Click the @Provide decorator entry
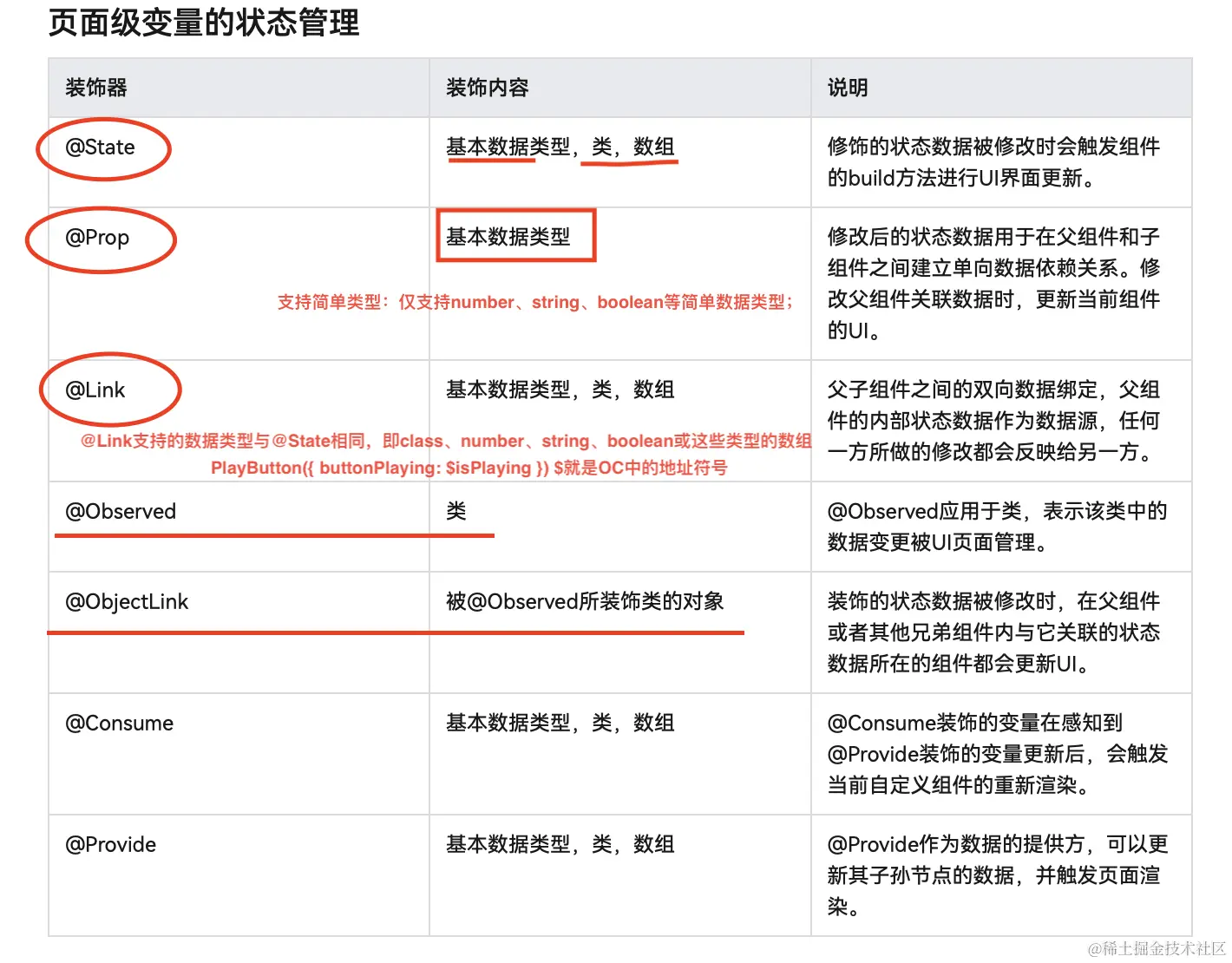This screenshot has width=1232, height=963. click(109, 844)
